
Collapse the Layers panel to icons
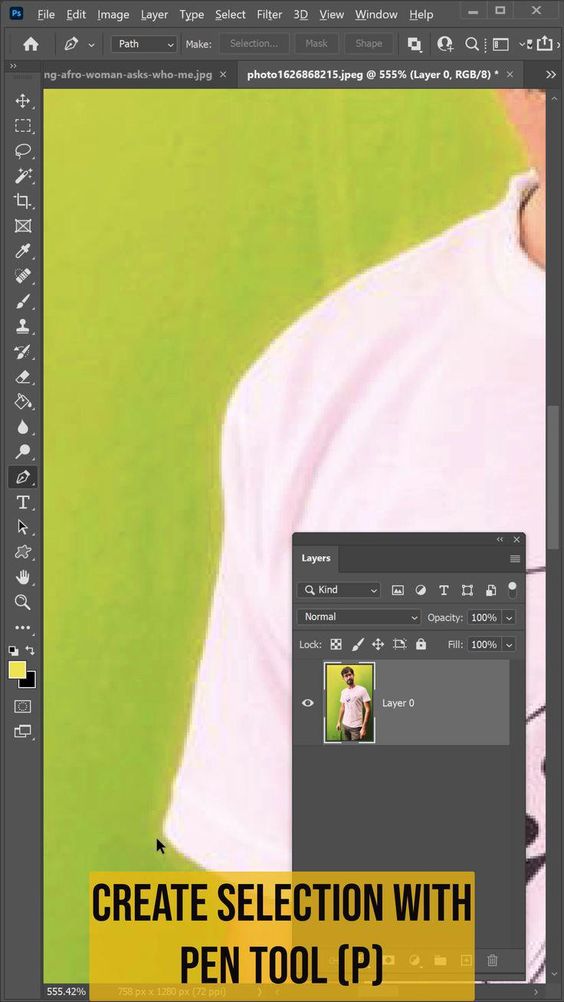point(500,539)
